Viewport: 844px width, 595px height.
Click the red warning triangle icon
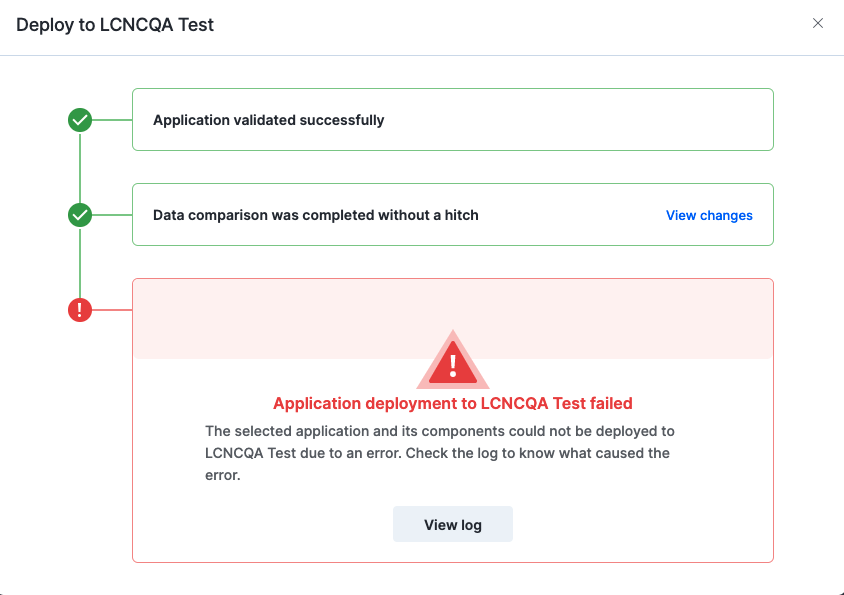coord(453,360)
